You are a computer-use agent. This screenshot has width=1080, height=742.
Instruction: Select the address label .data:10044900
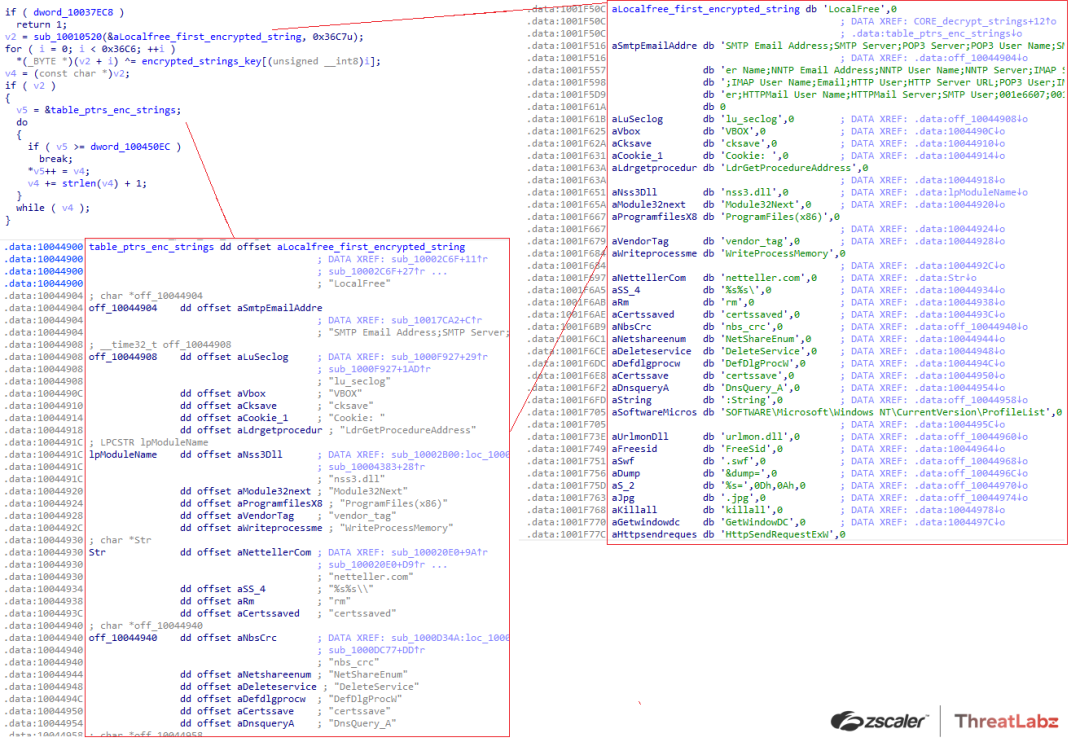coord(45,245)
